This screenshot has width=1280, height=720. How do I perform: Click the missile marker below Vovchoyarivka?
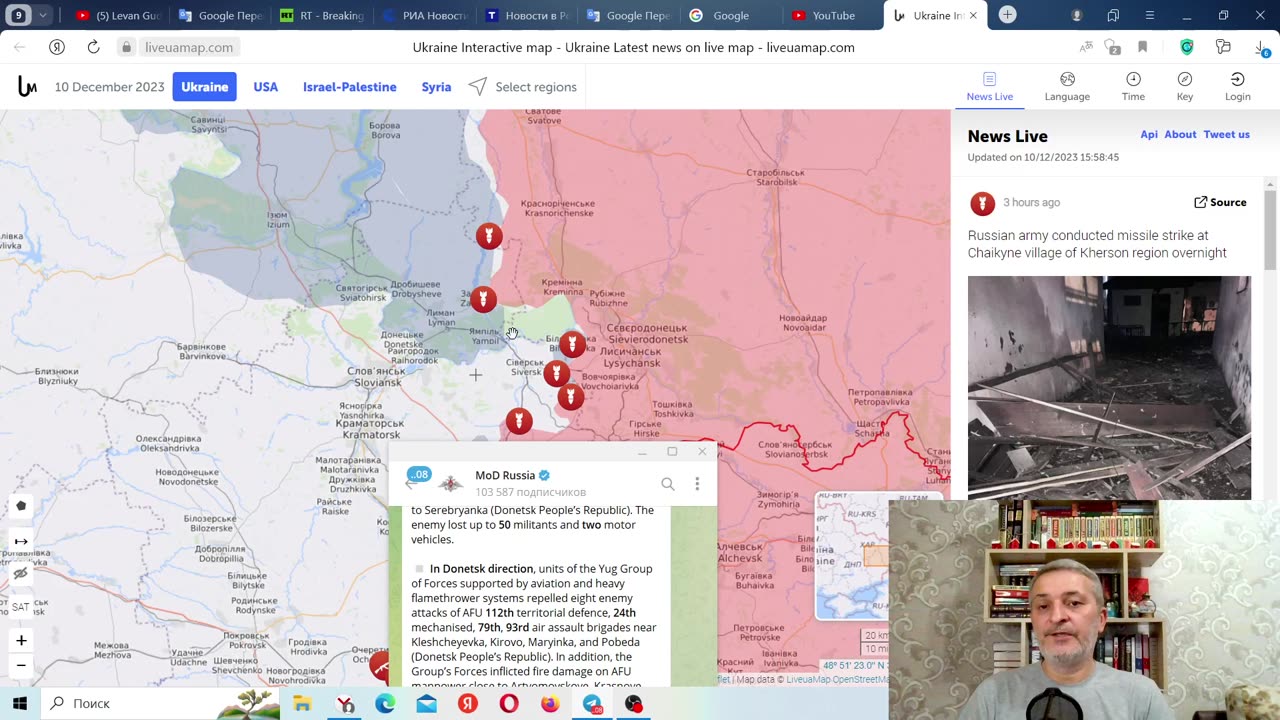pyautogui.click(x=570, y=397)
